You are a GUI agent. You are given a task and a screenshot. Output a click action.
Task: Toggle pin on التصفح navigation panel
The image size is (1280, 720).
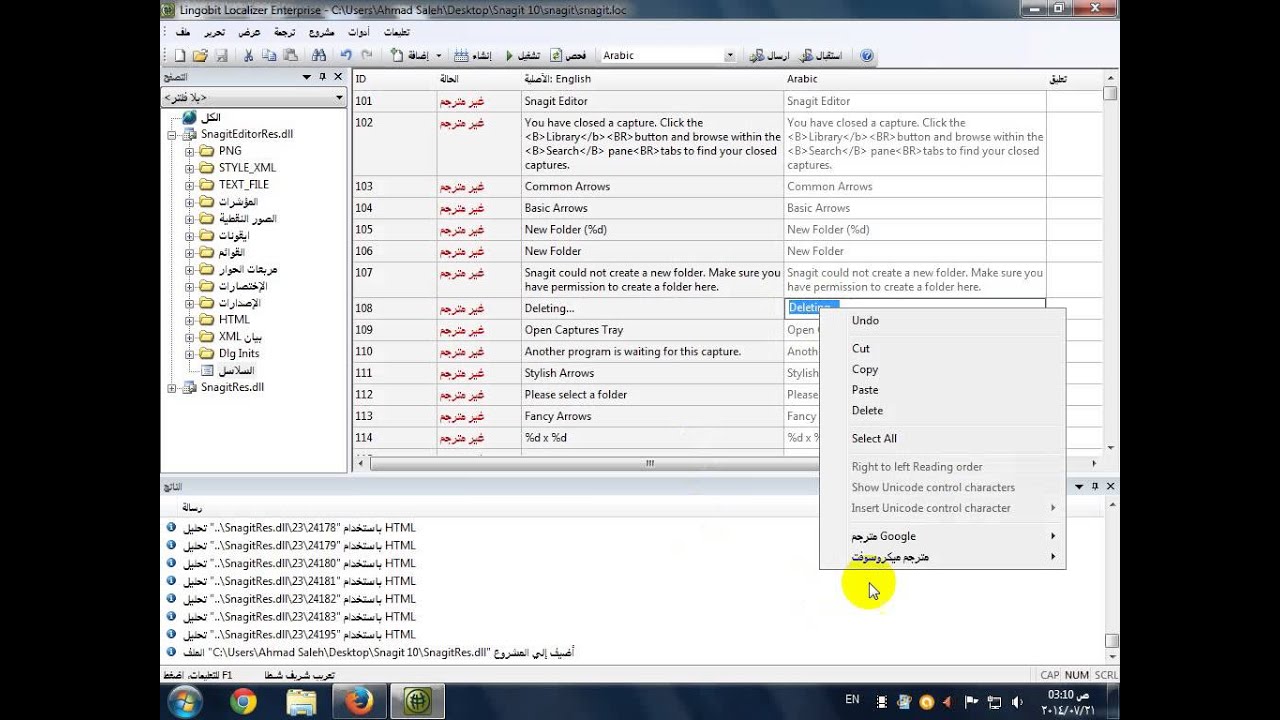322,77
